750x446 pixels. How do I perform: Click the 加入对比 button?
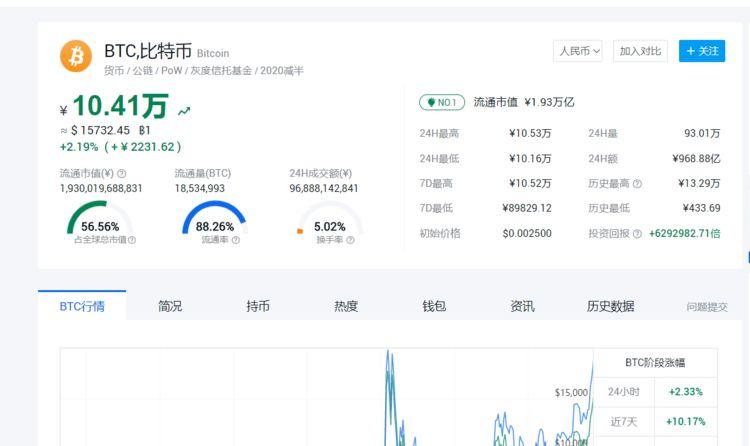coord(640,51)
